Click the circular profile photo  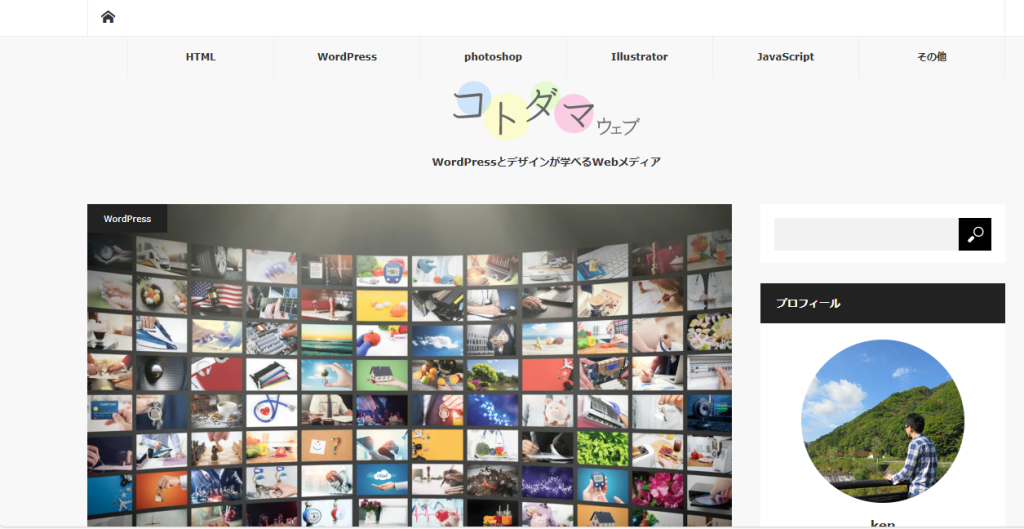coord(882,420)
